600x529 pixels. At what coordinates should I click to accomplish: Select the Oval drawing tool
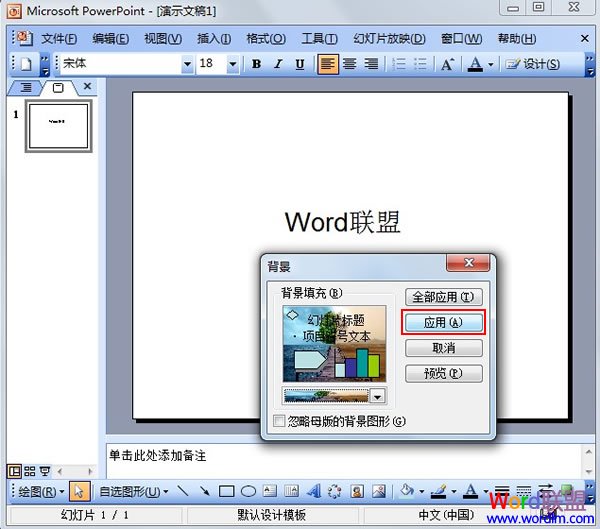pos(248,491)
